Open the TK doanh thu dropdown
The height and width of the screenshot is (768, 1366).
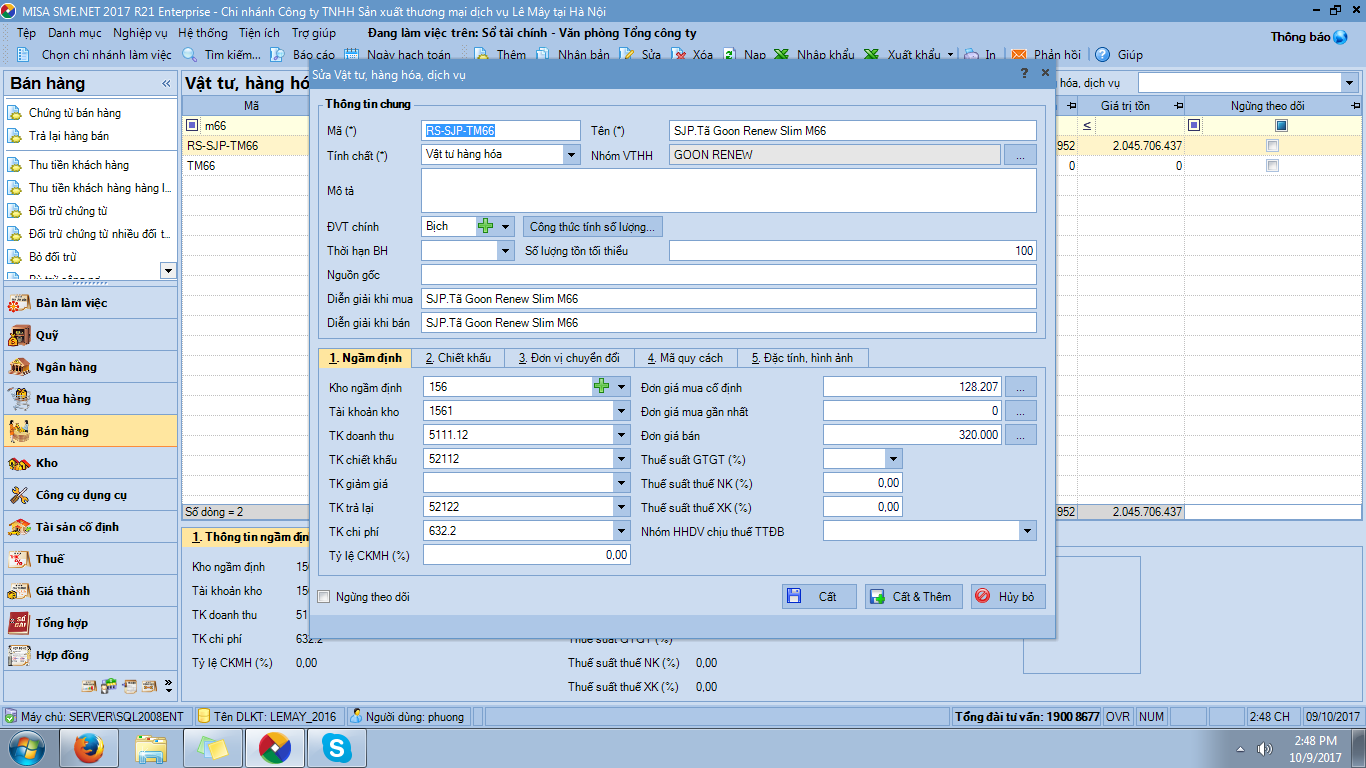point(622,435)
